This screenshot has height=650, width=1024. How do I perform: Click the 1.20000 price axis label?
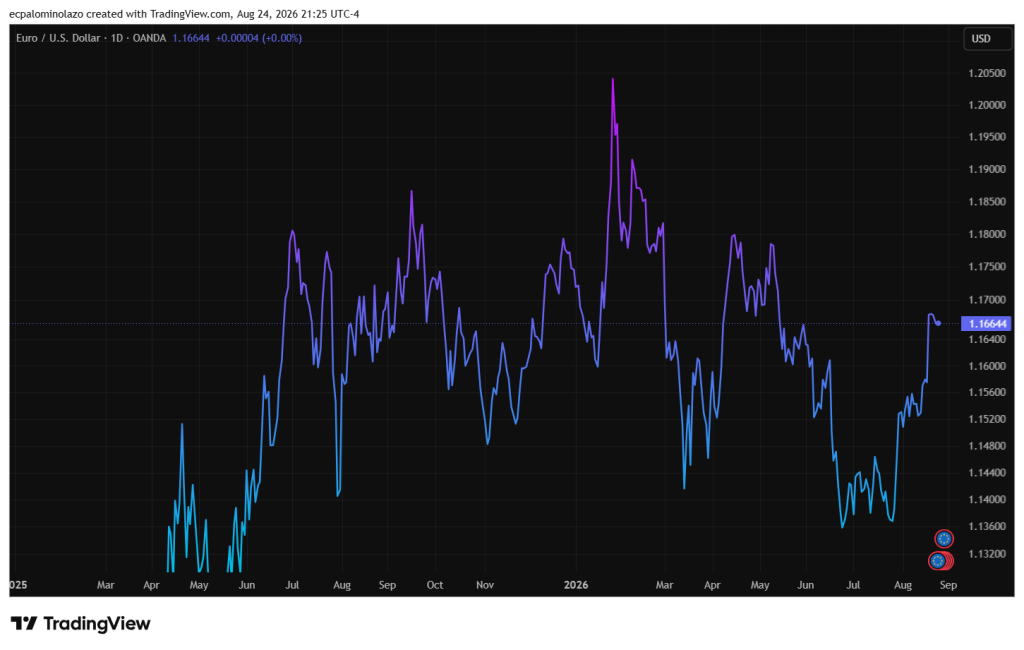[987, 105]
